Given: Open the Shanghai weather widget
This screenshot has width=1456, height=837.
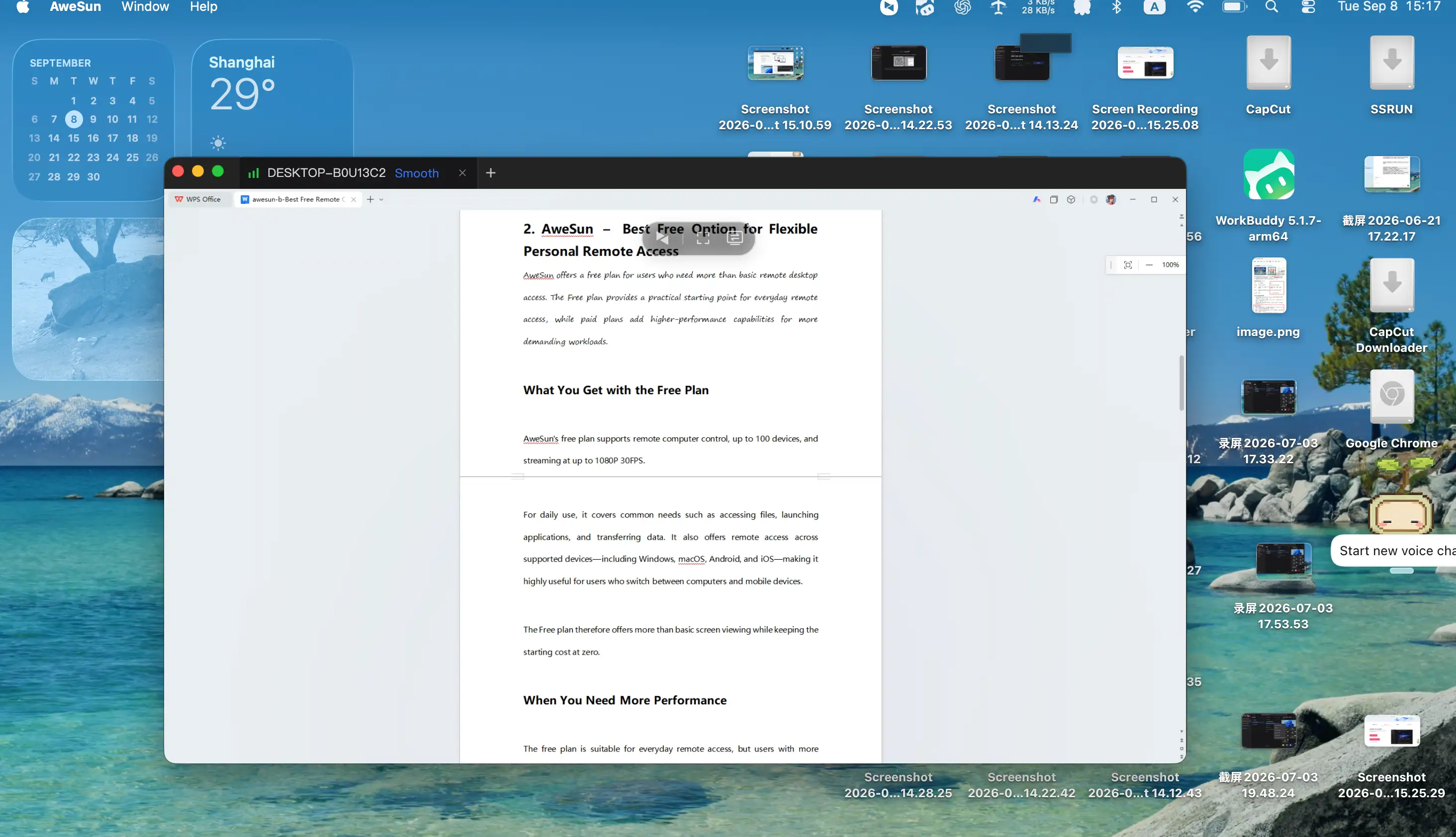Looking at the screenshot, I should 272,98.
